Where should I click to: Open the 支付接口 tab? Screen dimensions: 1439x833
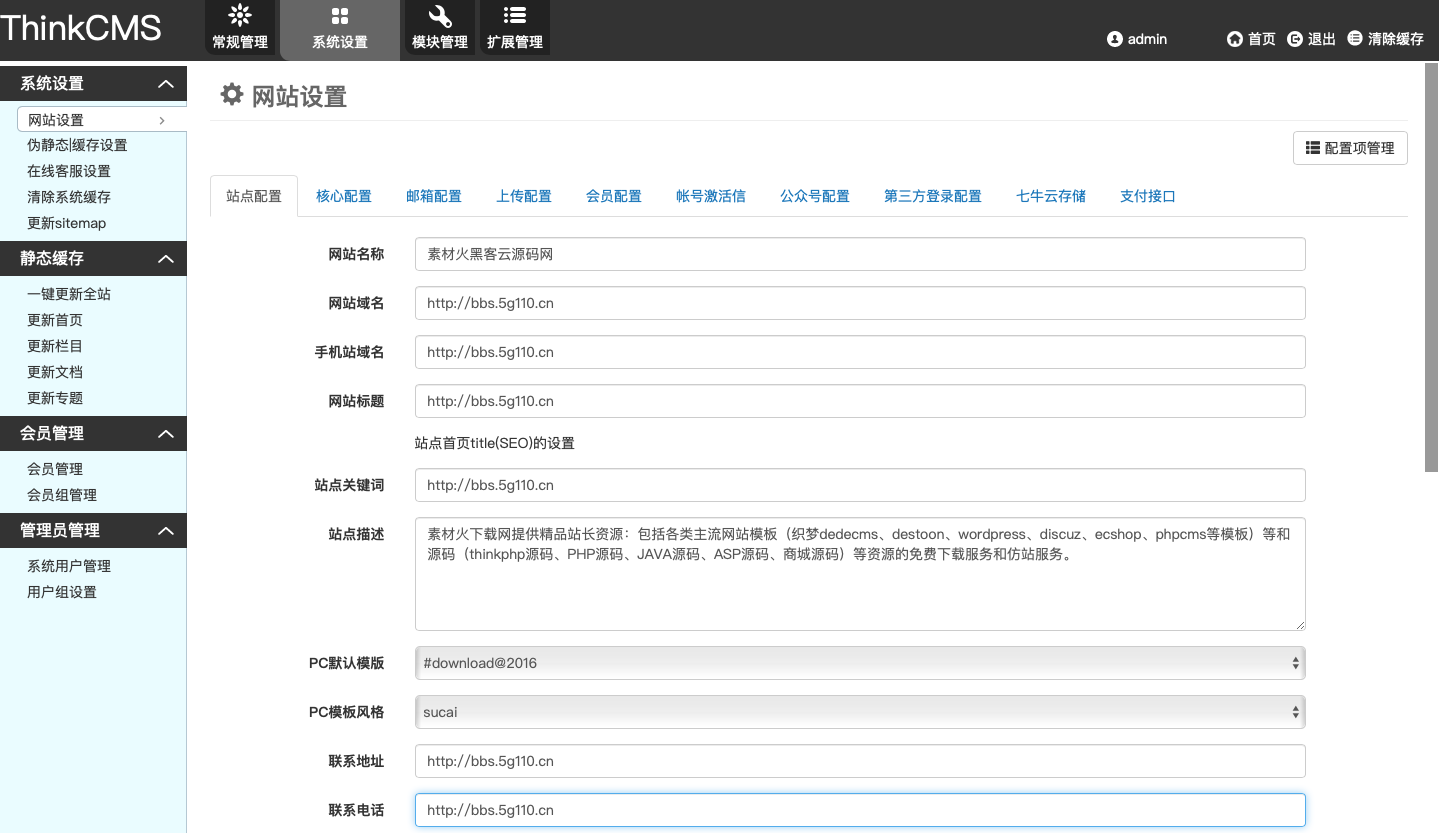1147,196
